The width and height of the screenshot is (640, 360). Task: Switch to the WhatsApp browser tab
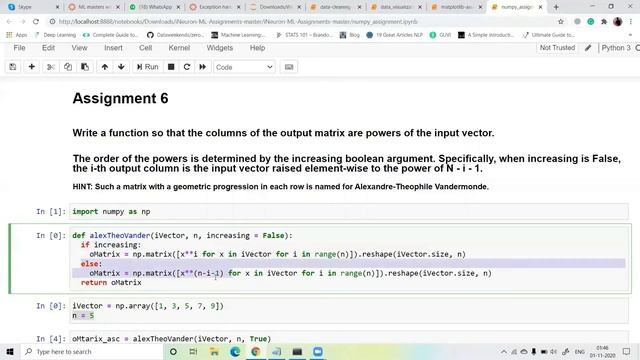155,7
